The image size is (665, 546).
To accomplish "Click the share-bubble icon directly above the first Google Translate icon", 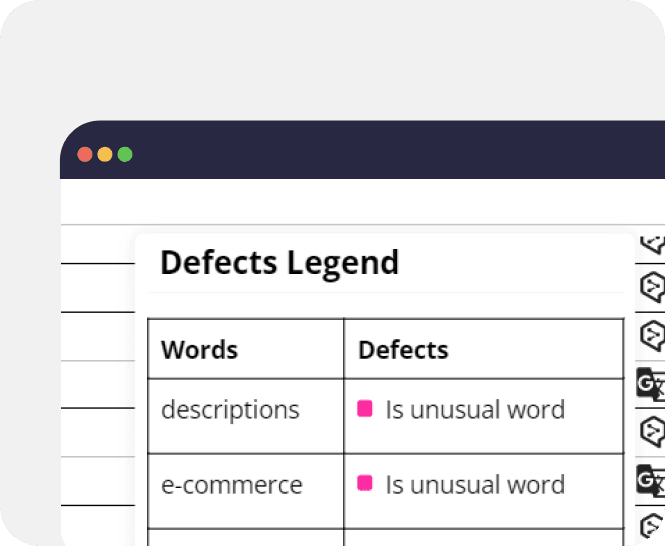I will (x=653, y=336).
